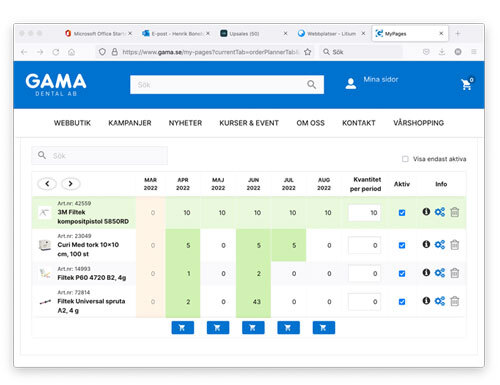
Task: Open Filtek Universal spruta product link
Action: [91, 306]
